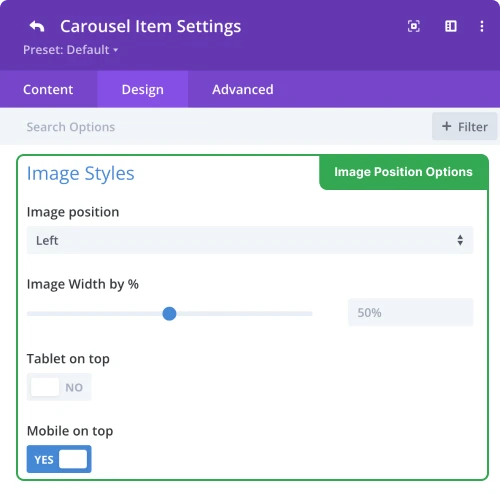
Task: Click the Image Width slider handle
Action: pos(169,314)
